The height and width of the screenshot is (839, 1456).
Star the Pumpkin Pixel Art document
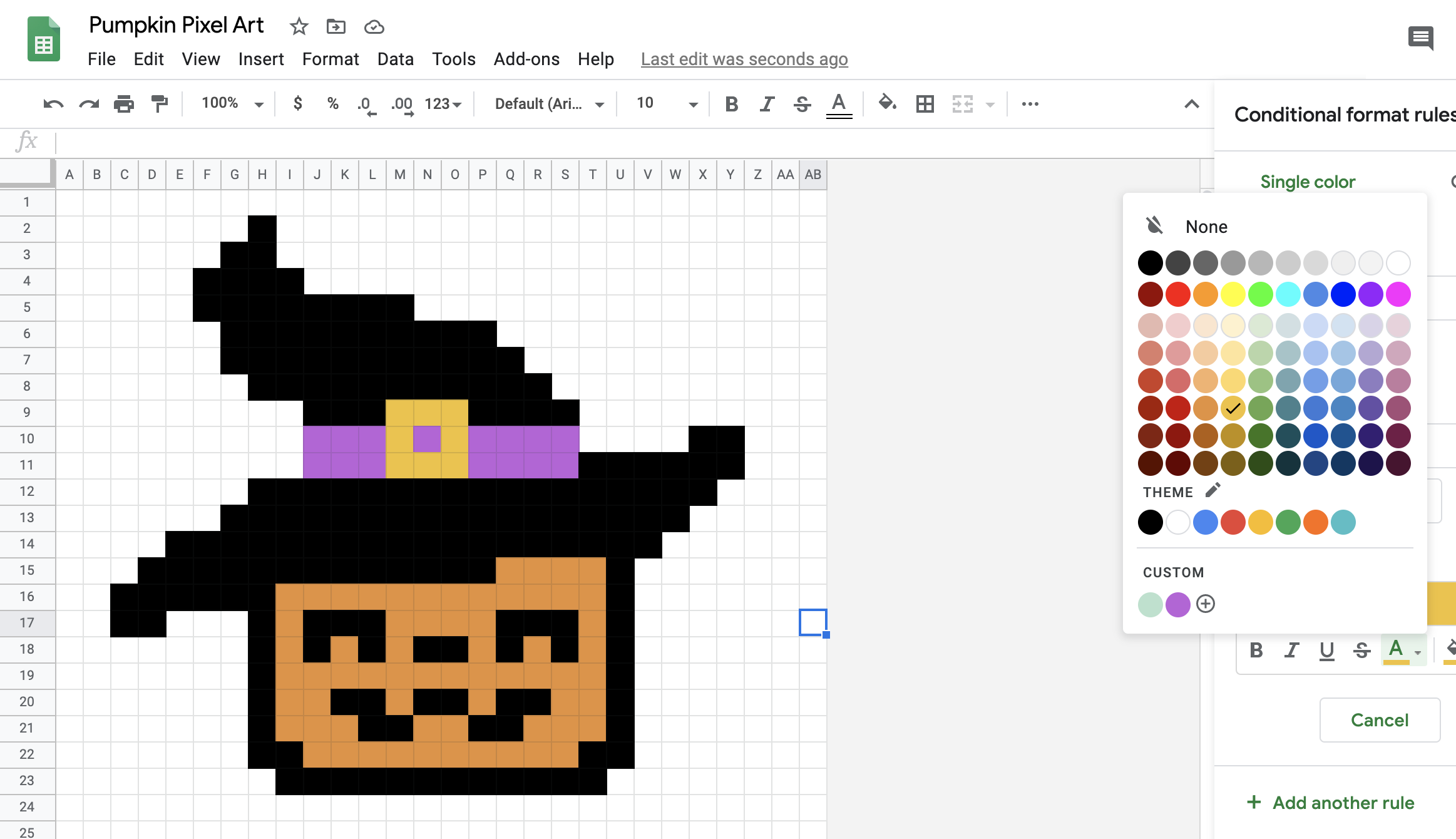pos(299,26)
